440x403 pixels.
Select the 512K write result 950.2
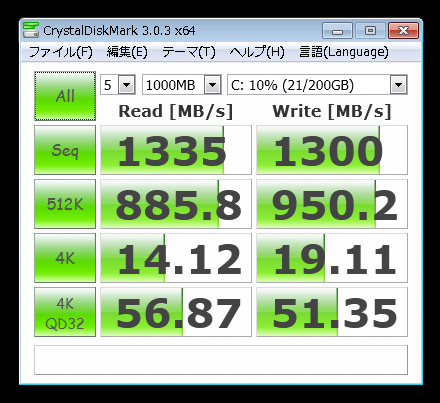332,204
